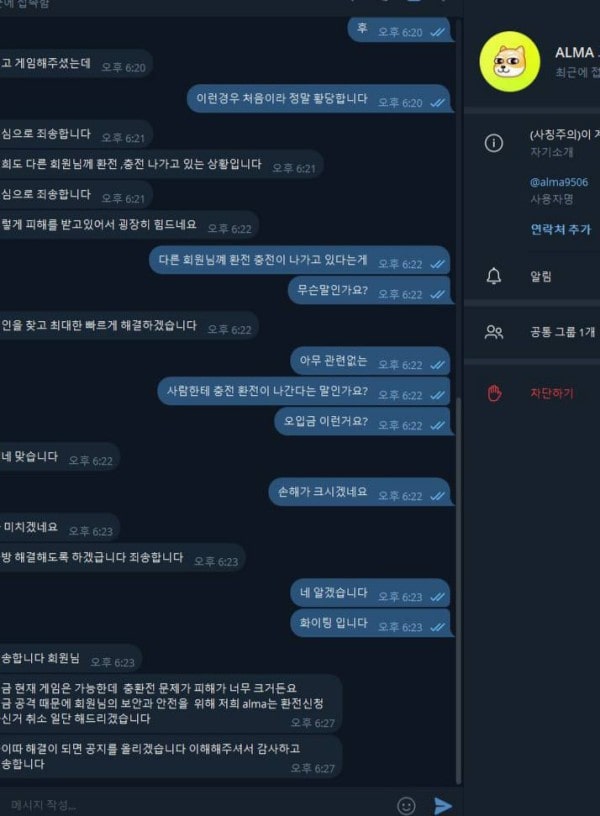Click the chat vertical scrollbar
600x816 pixels.
pyautogui.click(x=458, y=591)
